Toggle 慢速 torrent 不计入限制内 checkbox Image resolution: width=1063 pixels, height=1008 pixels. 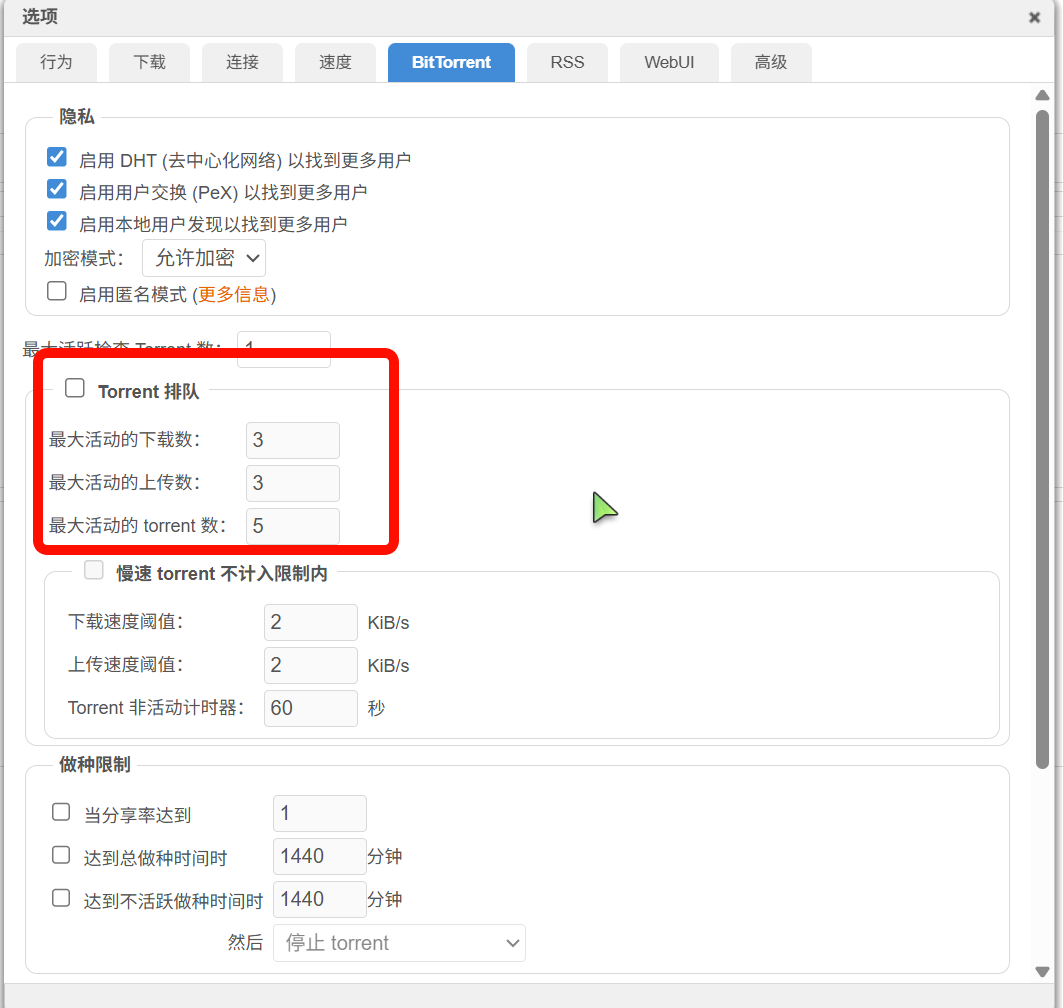click(x=94, y=570)
